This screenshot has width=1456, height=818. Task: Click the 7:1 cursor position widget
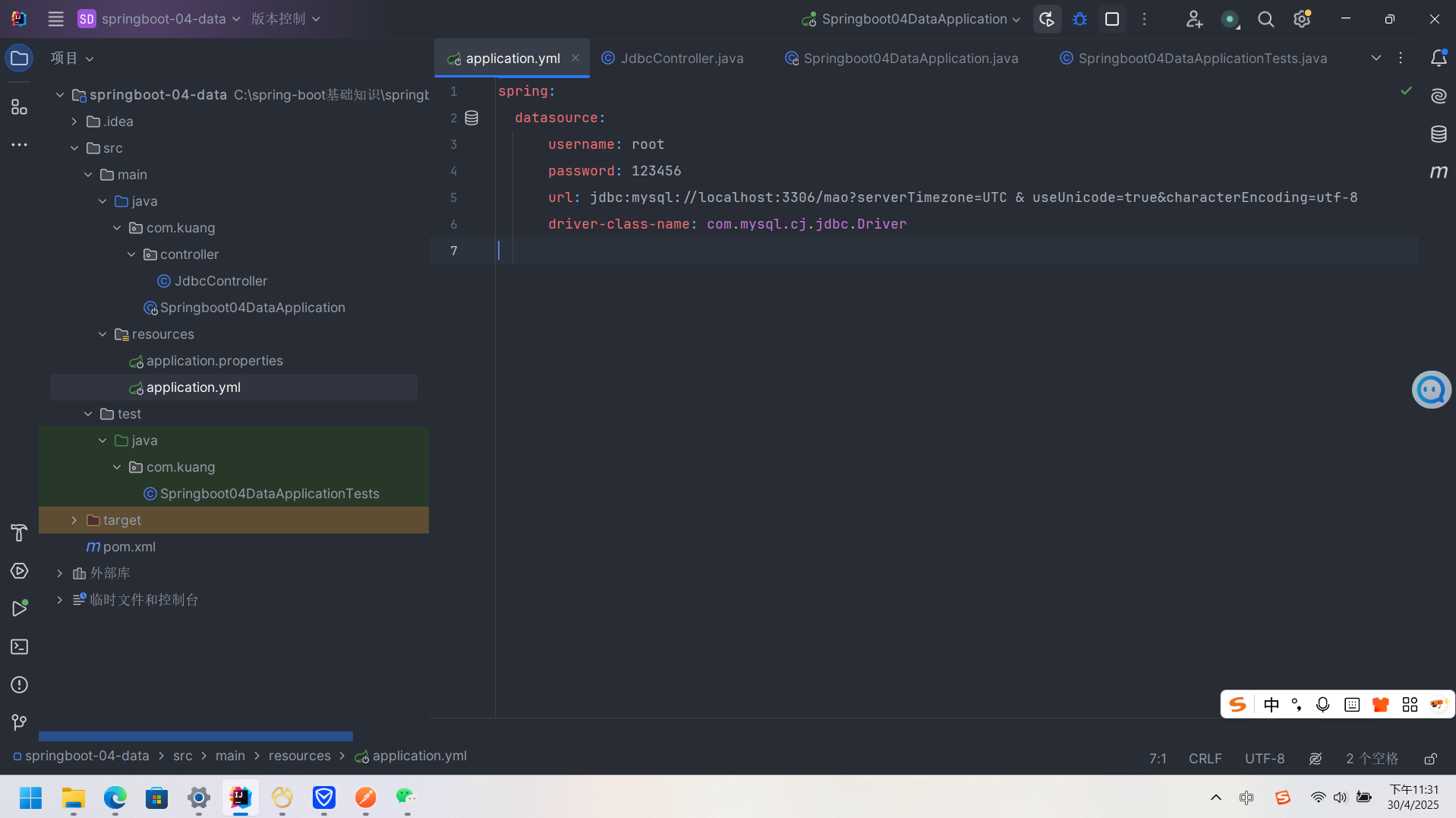coord(1158,759)
